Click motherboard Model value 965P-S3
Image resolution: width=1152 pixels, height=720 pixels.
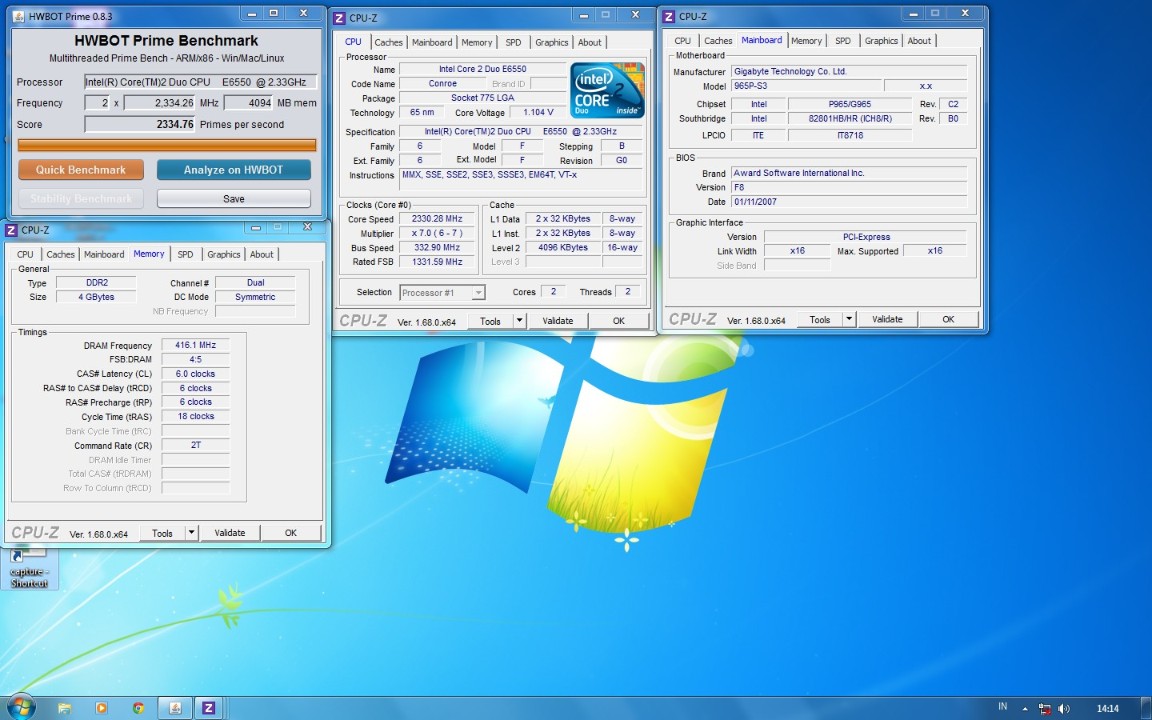[806, 86]
